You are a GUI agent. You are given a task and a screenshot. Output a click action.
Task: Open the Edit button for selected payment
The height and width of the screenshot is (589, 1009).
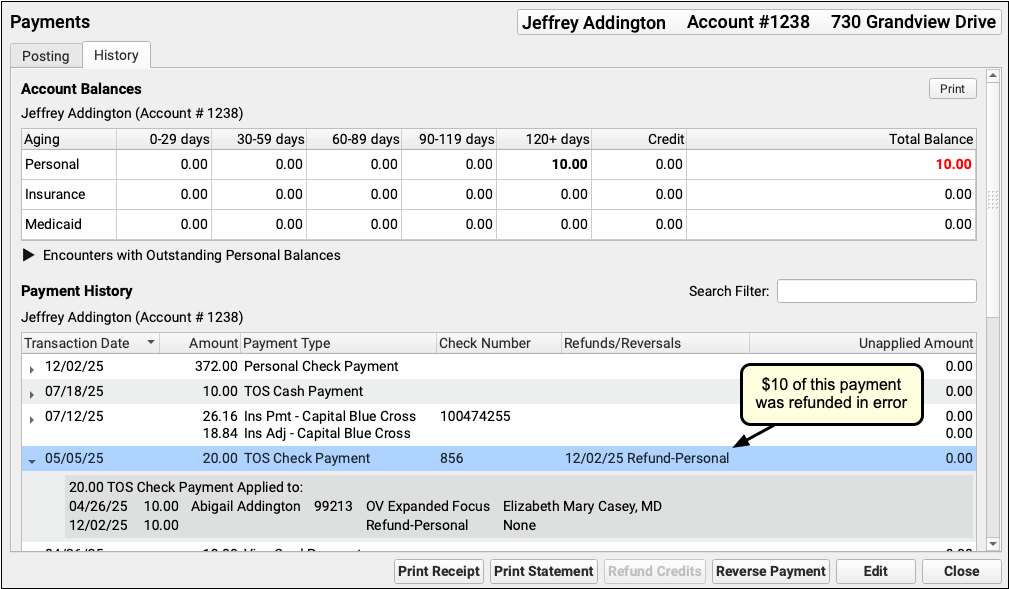coord(875,571)
